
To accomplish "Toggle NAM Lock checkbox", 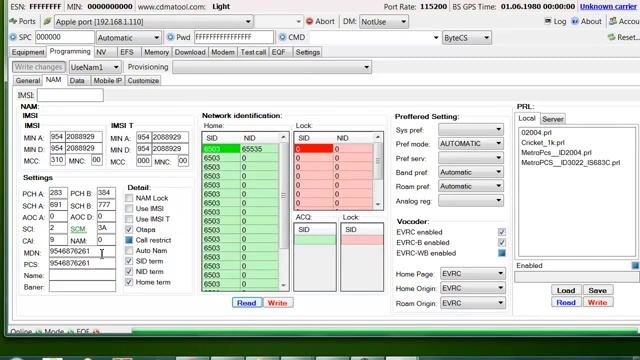I will 129,198.
